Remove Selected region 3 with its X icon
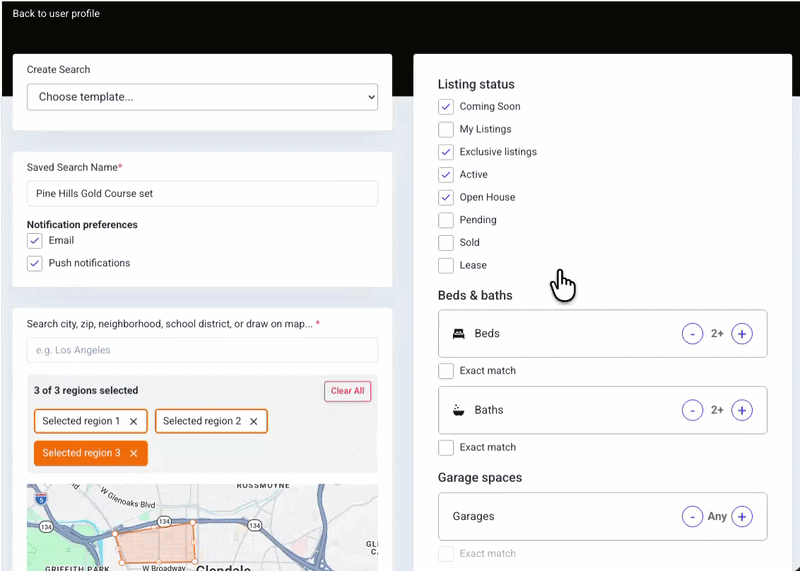This screenshot has height=571, width=800. click(134, 453)
